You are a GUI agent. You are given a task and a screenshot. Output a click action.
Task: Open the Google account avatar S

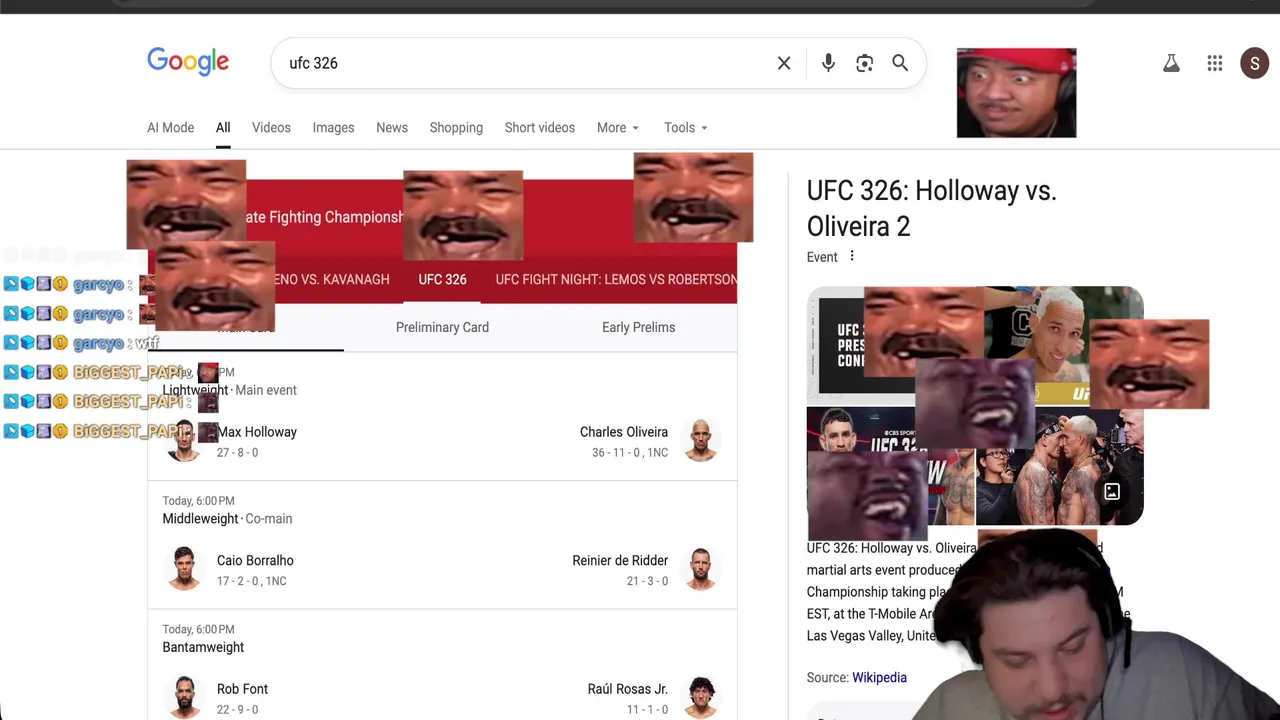[1254, 63]
